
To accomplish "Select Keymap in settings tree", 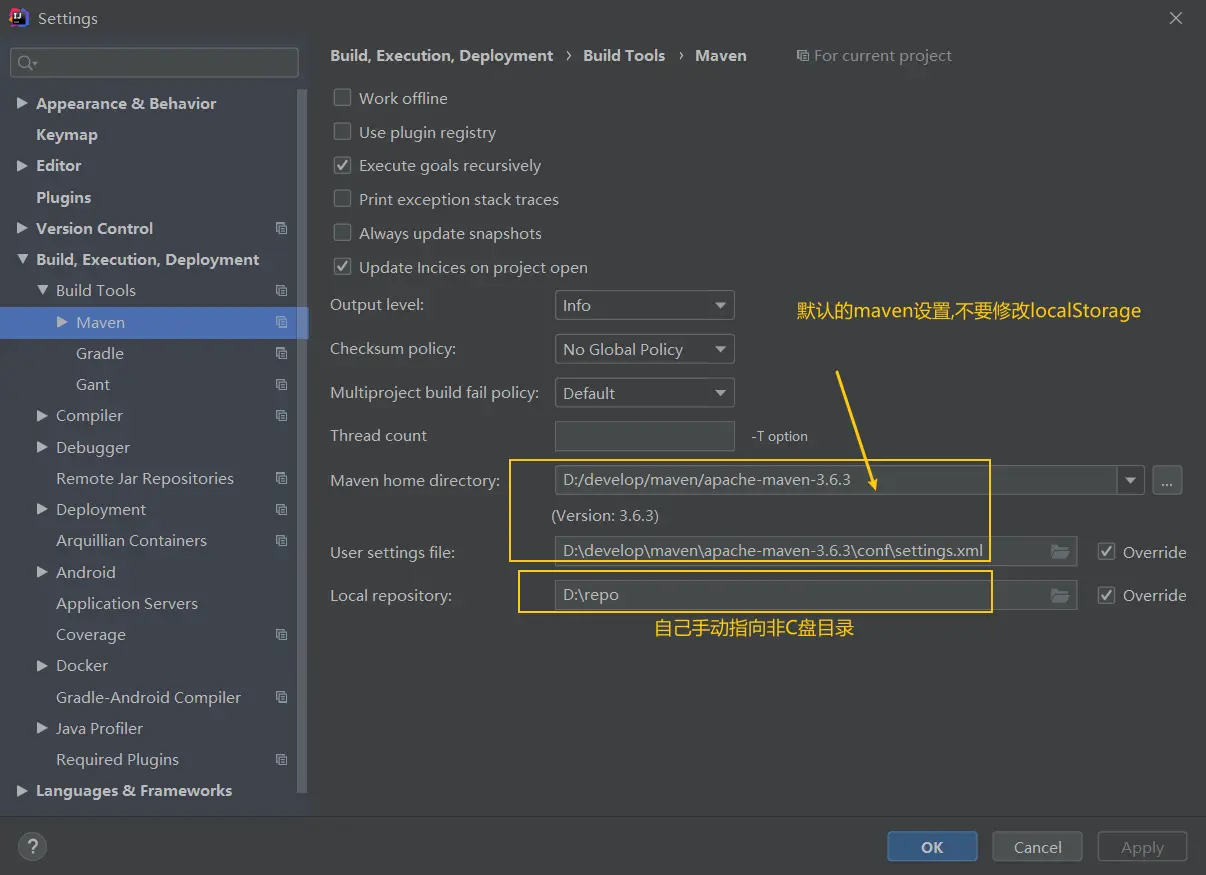I will pyautogui.click(x=67, y=134).
